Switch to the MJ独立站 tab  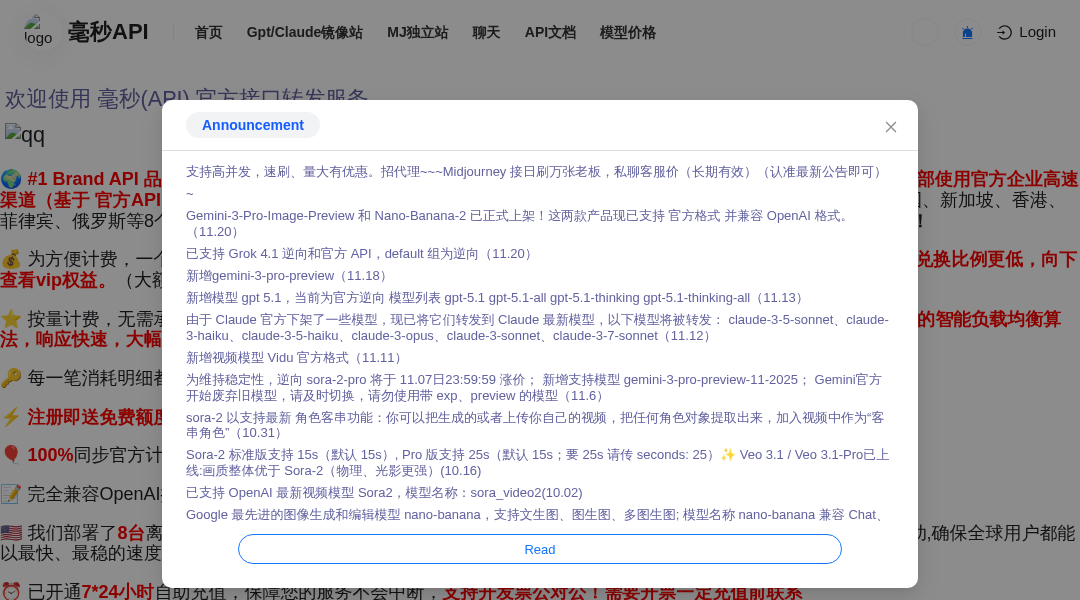pyautogui.click(x=418, y=32)
